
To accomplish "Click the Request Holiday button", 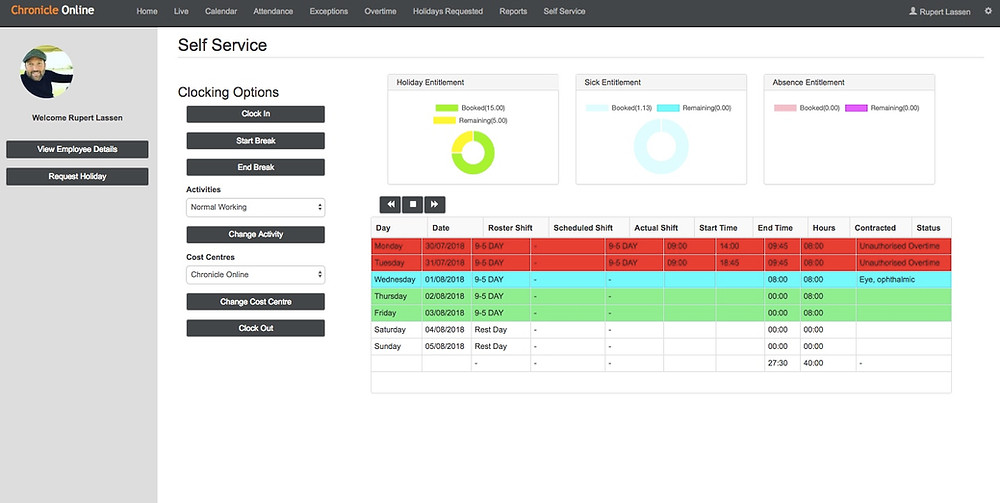I will [x=77, y=177].
